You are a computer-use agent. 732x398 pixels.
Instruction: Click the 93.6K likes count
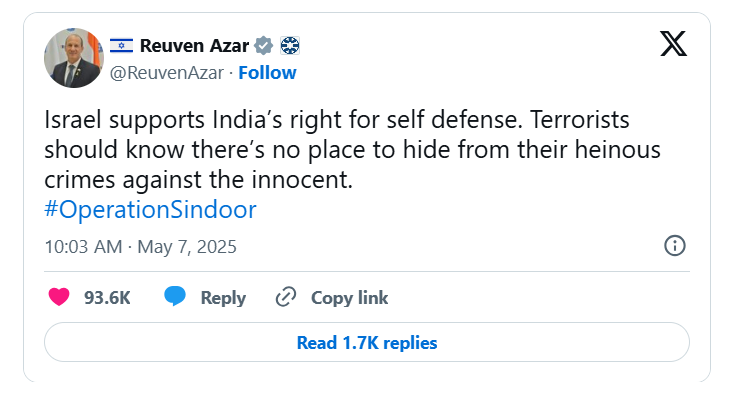107,298
